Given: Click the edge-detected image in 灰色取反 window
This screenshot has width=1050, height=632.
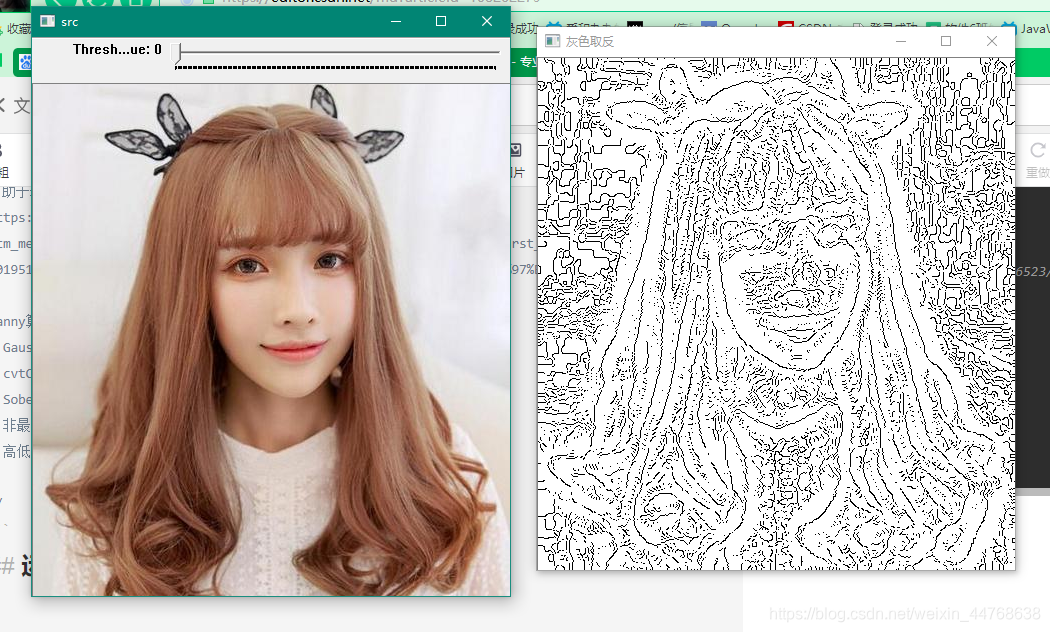Looking at the screenshot, I should click(776, 313).
